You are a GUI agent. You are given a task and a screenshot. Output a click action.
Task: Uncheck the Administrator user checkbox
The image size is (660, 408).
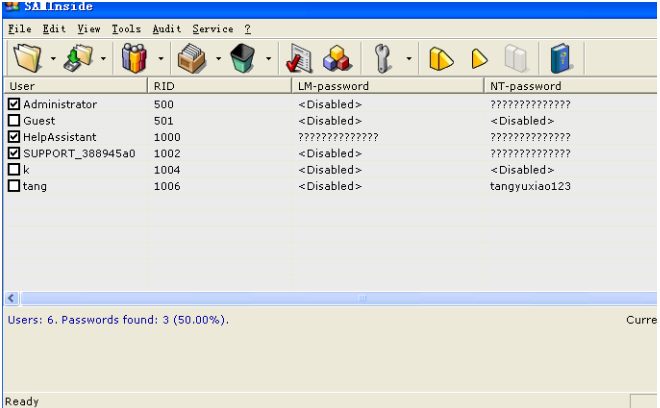[14, 104]
